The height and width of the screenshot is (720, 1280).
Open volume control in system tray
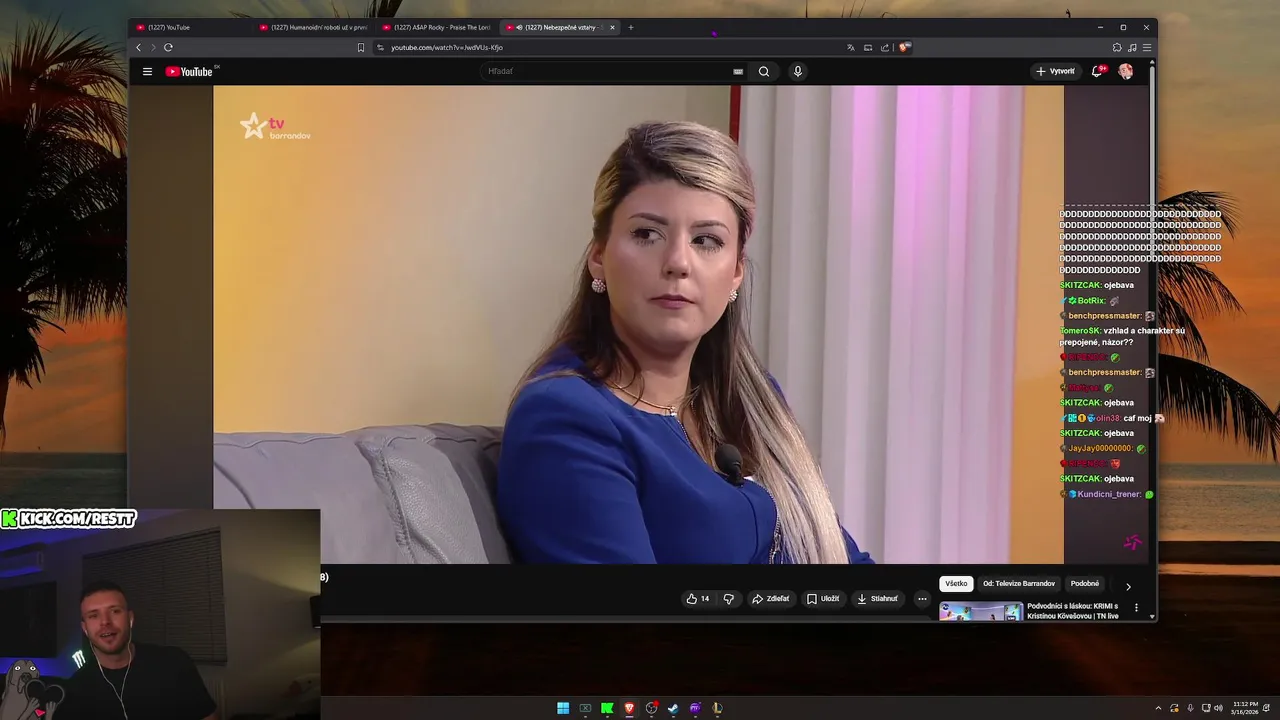(x=1218, y=708)
